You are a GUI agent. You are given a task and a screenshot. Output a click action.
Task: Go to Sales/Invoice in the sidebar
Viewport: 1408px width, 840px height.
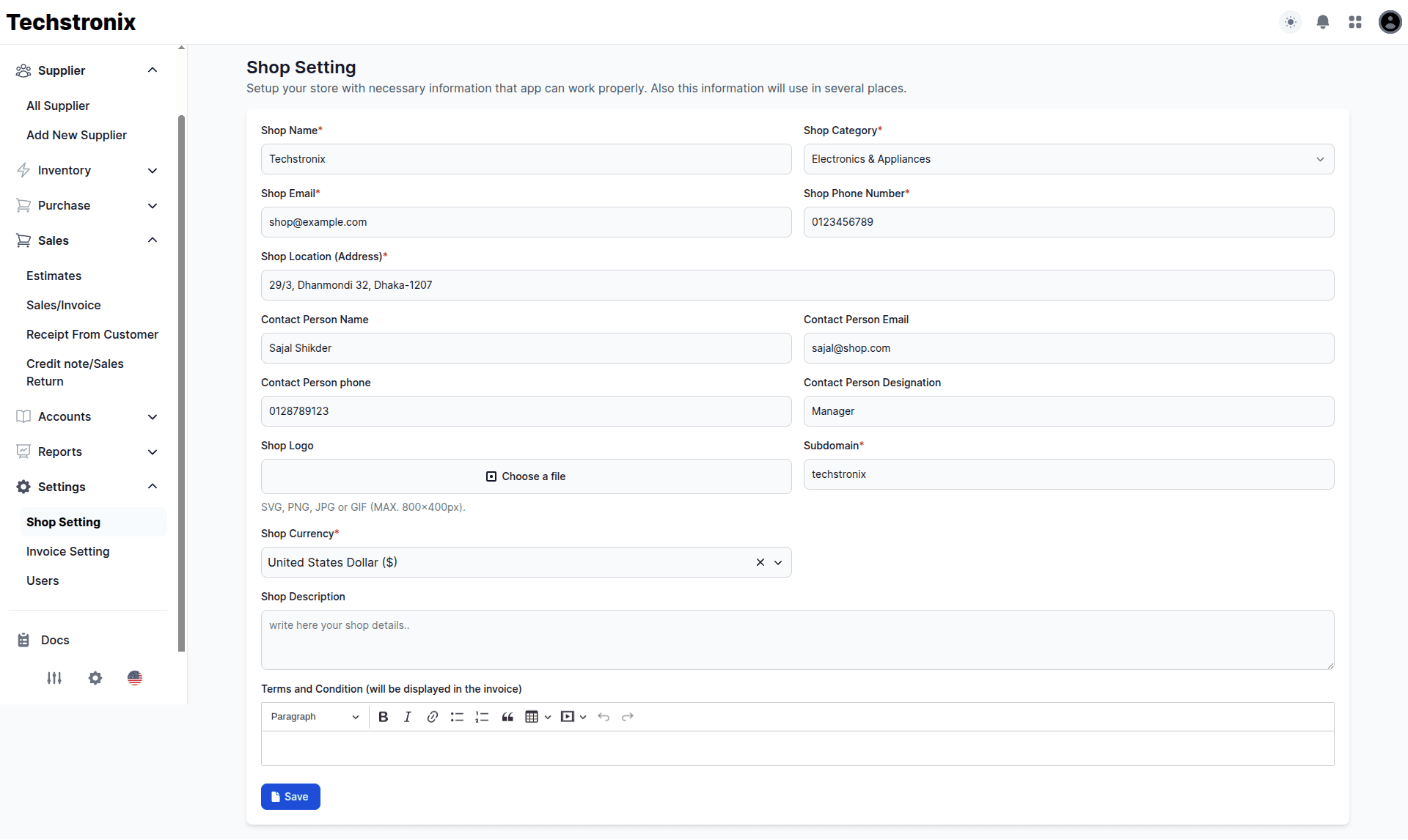click(64, 305)
